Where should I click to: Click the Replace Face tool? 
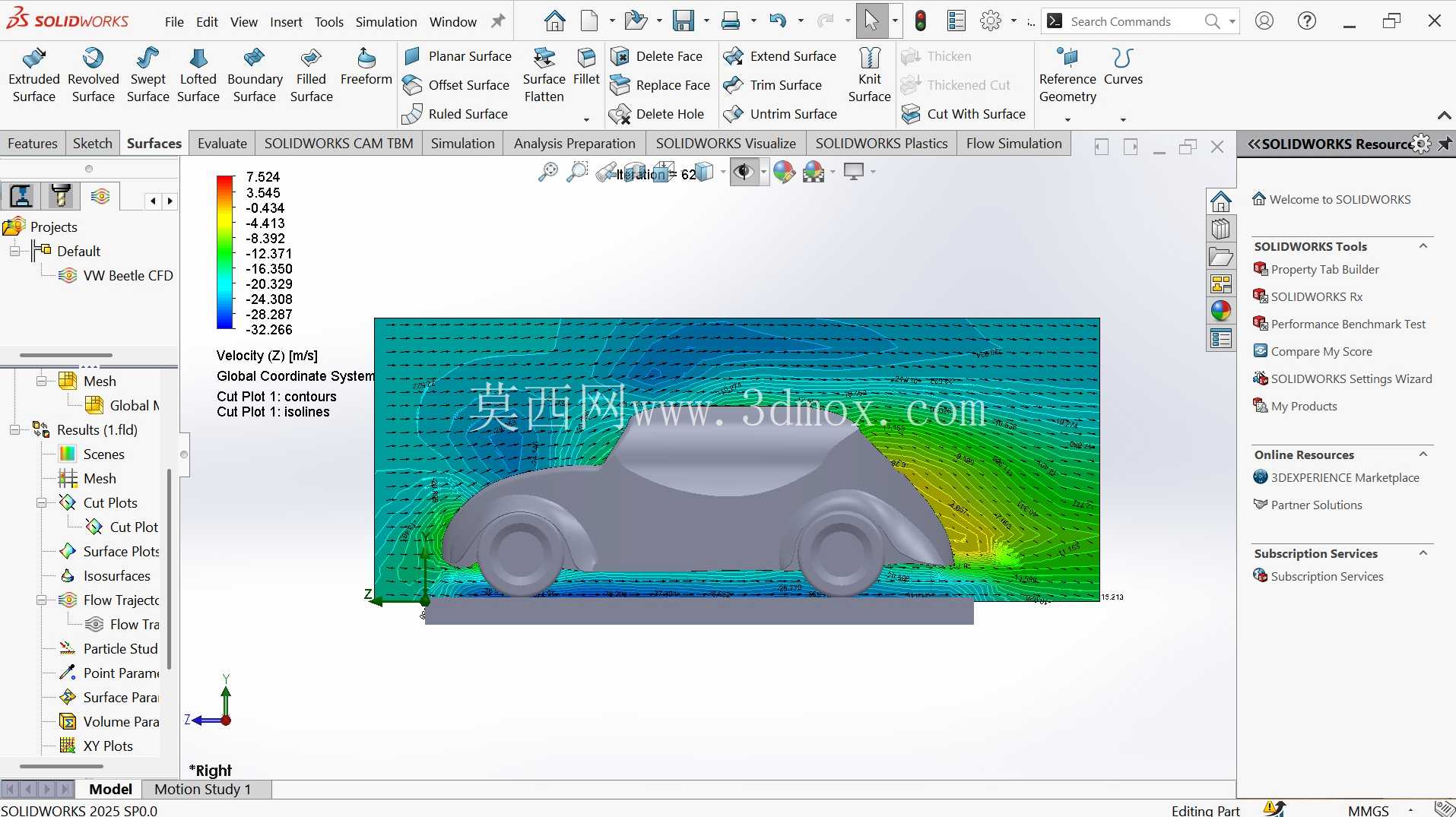click(x=661, y=85)
